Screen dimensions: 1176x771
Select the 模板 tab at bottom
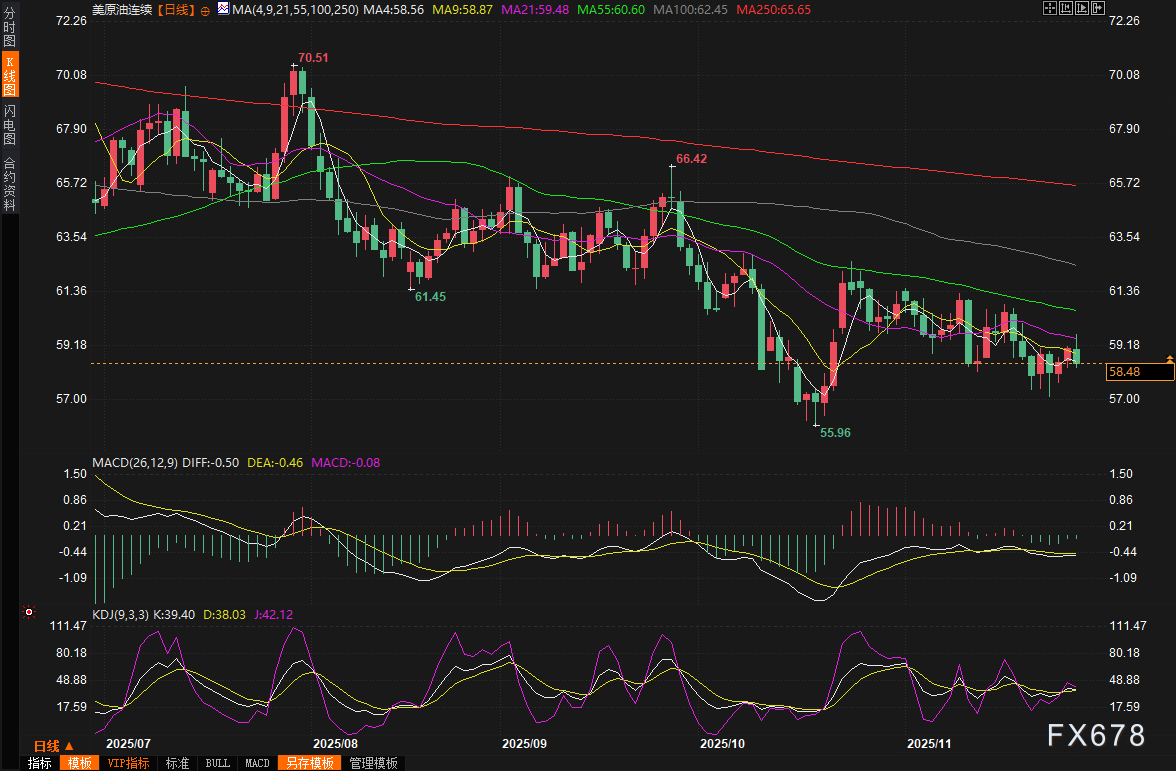[x=78, y=763]
